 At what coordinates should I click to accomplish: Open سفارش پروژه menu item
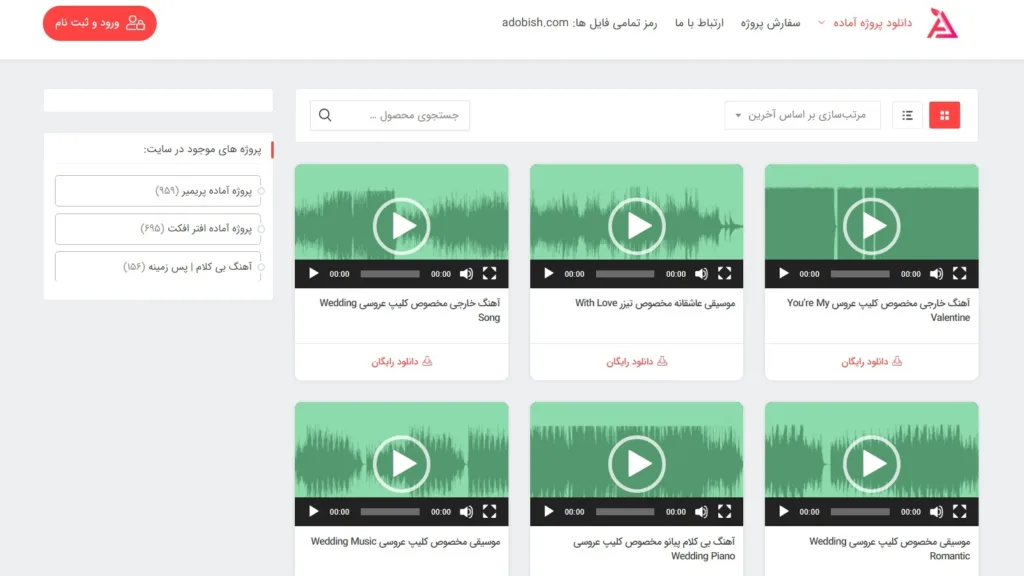(x=770, y=23)
